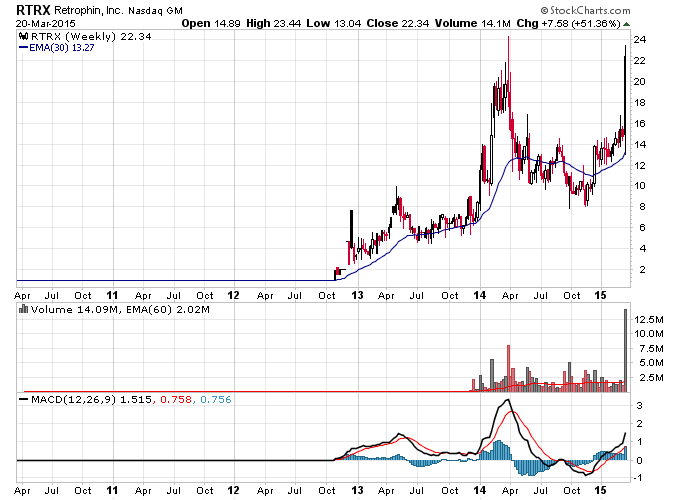Click the MACD(12,26,9) 1.515 legend
The image size is (680, 500).
tap(92, 399)
